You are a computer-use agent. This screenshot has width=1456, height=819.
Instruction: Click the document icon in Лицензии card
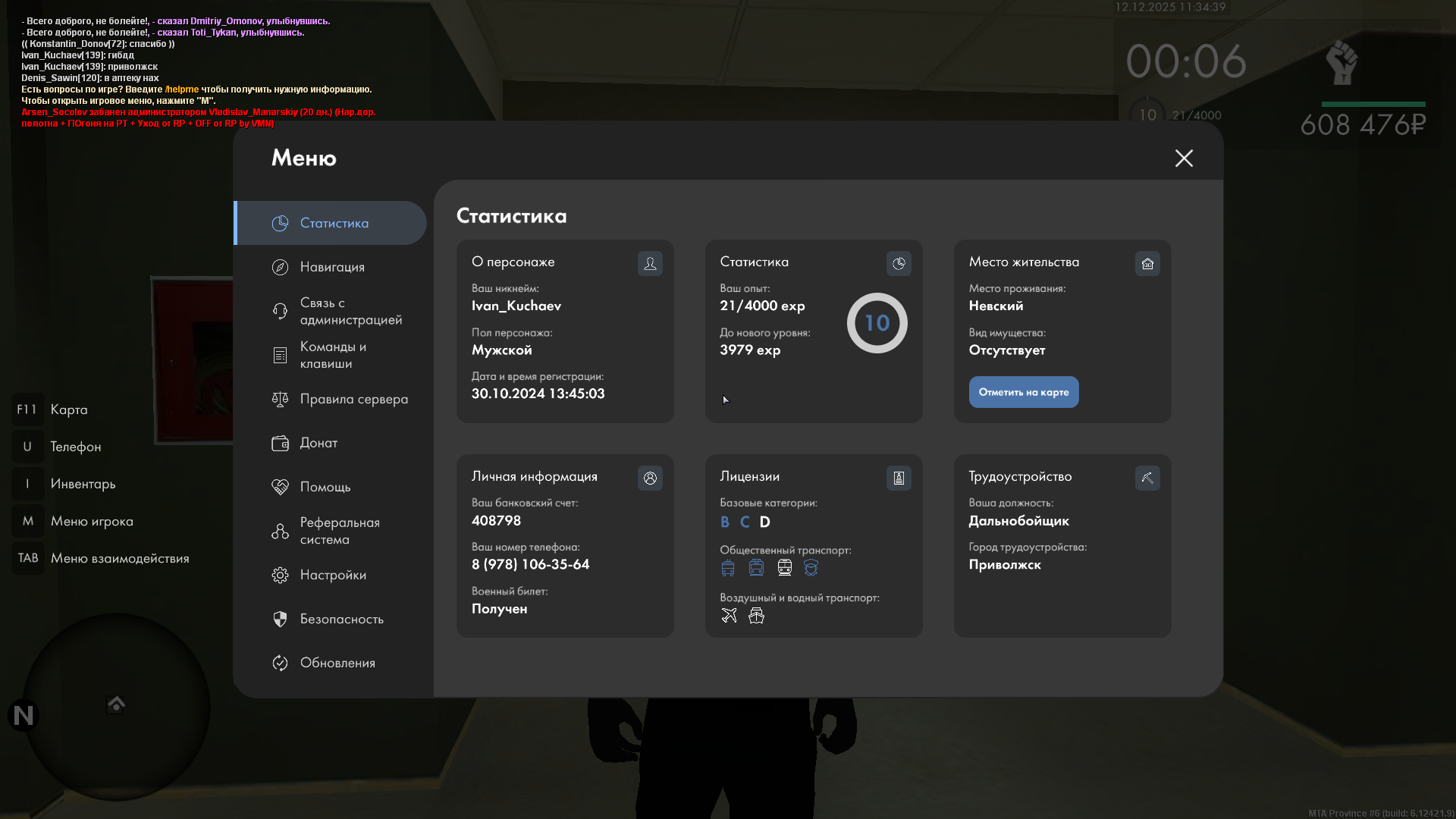[899, 478]
